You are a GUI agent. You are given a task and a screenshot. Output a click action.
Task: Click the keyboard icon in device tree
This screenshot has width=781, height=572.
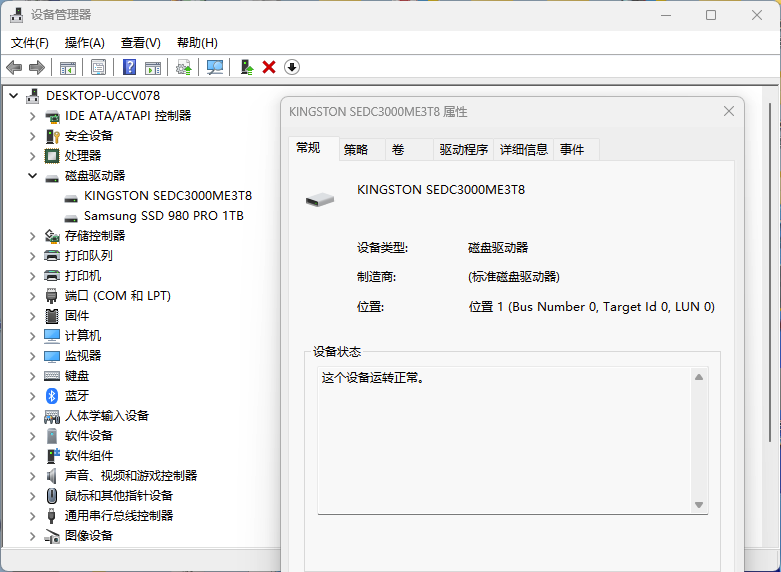pyautogui.click(x=52, y=376)
